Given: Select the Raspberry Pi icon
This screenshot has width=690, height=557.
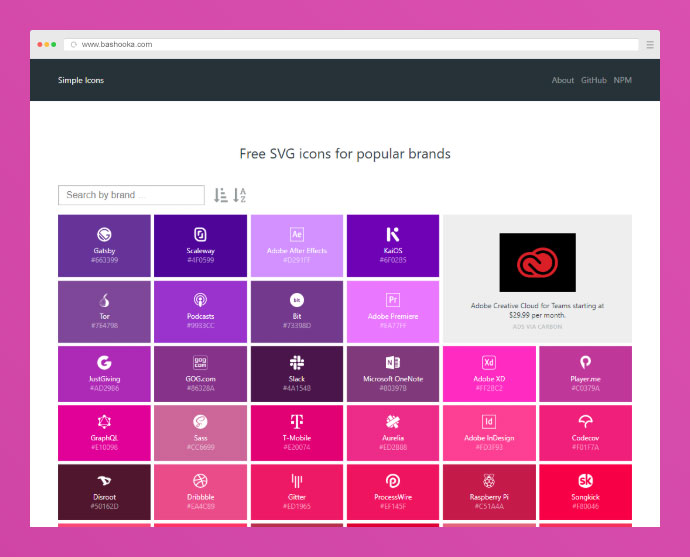Looking at the screenshot, I should [489, 480].
